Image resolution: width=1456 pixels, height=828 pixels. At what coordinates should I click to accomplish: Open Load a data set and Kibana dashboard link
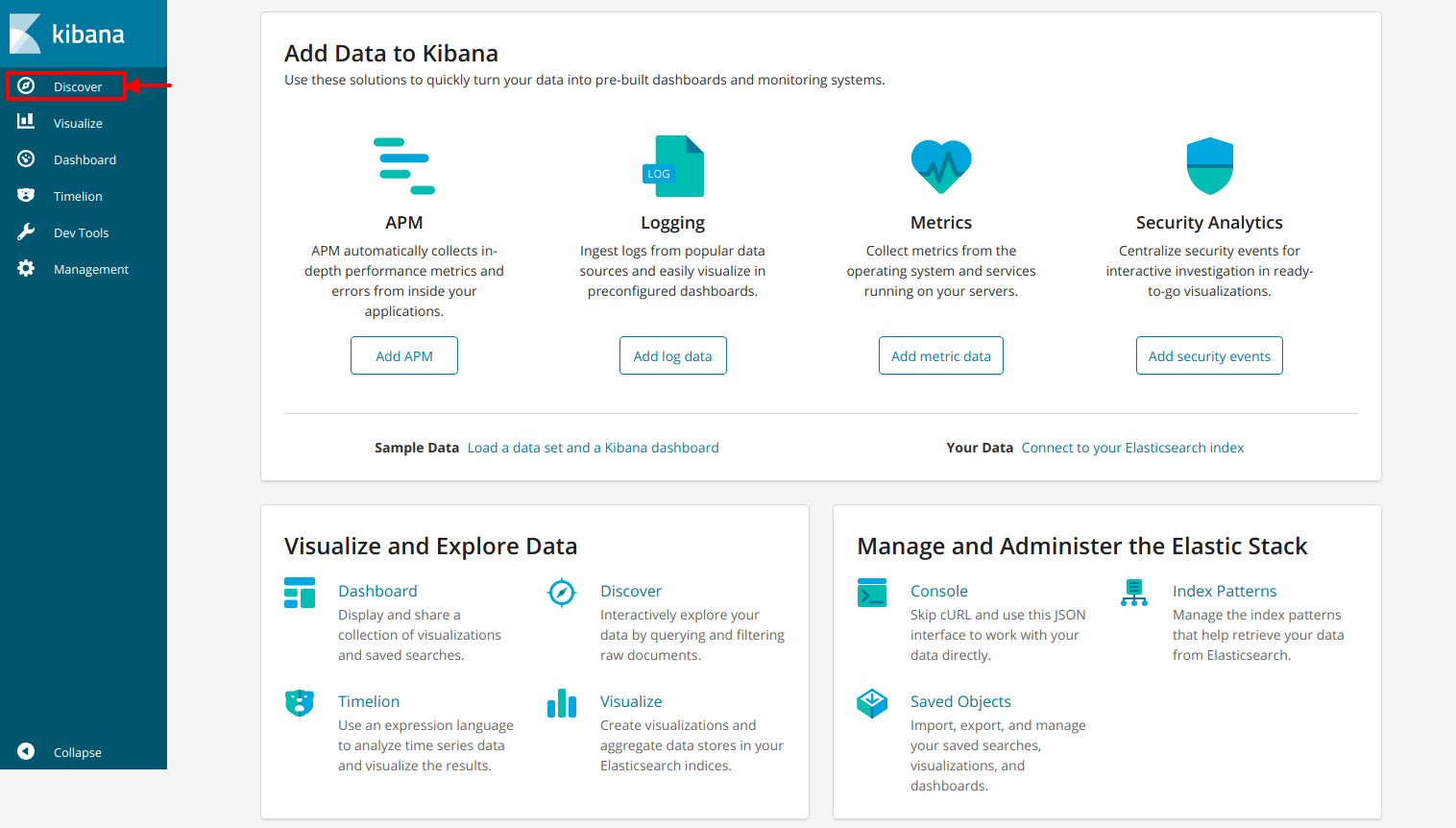click(x=593, y=448)
